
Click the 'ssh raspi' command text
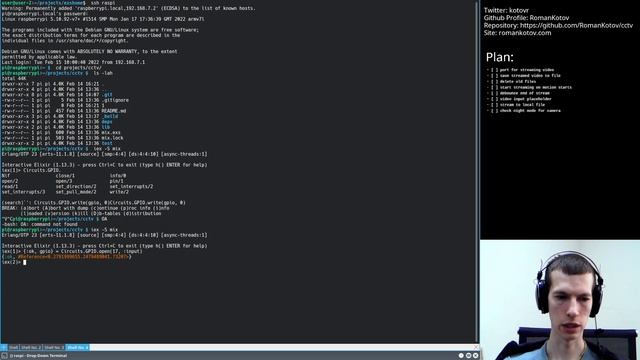tap(103, 3)
